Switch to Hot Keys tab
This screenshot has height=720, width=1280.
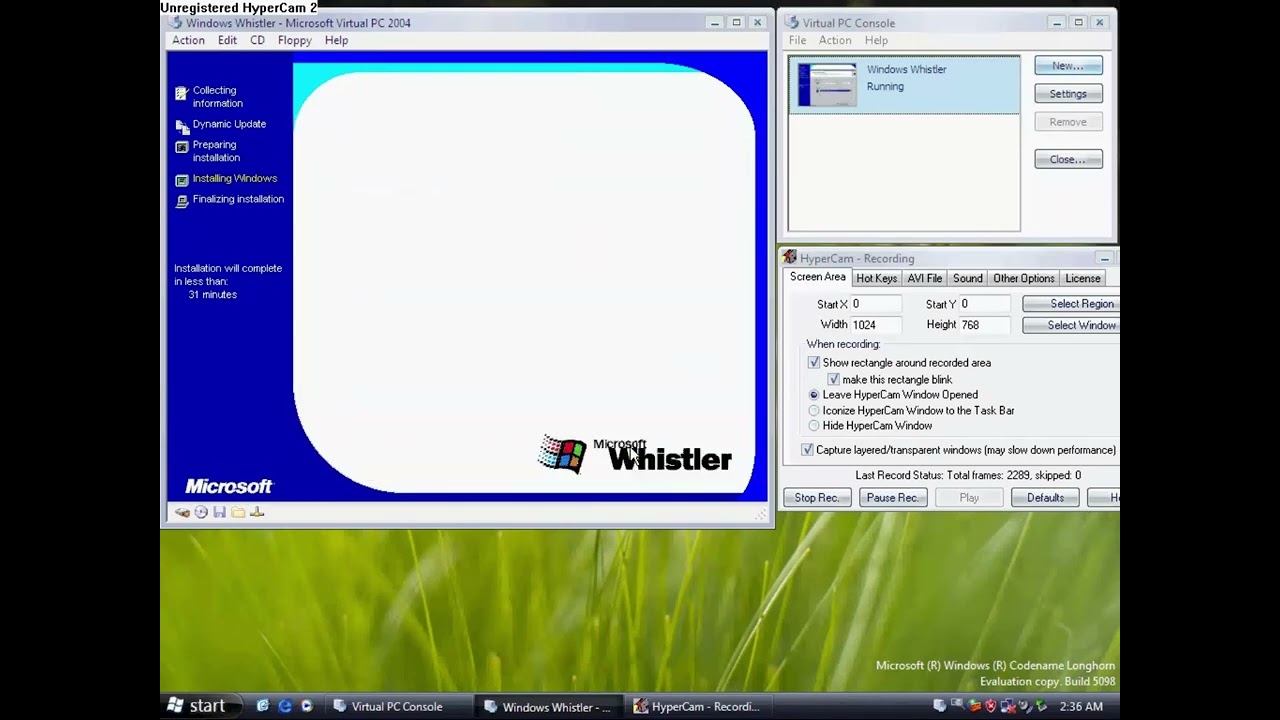point(876,278)
